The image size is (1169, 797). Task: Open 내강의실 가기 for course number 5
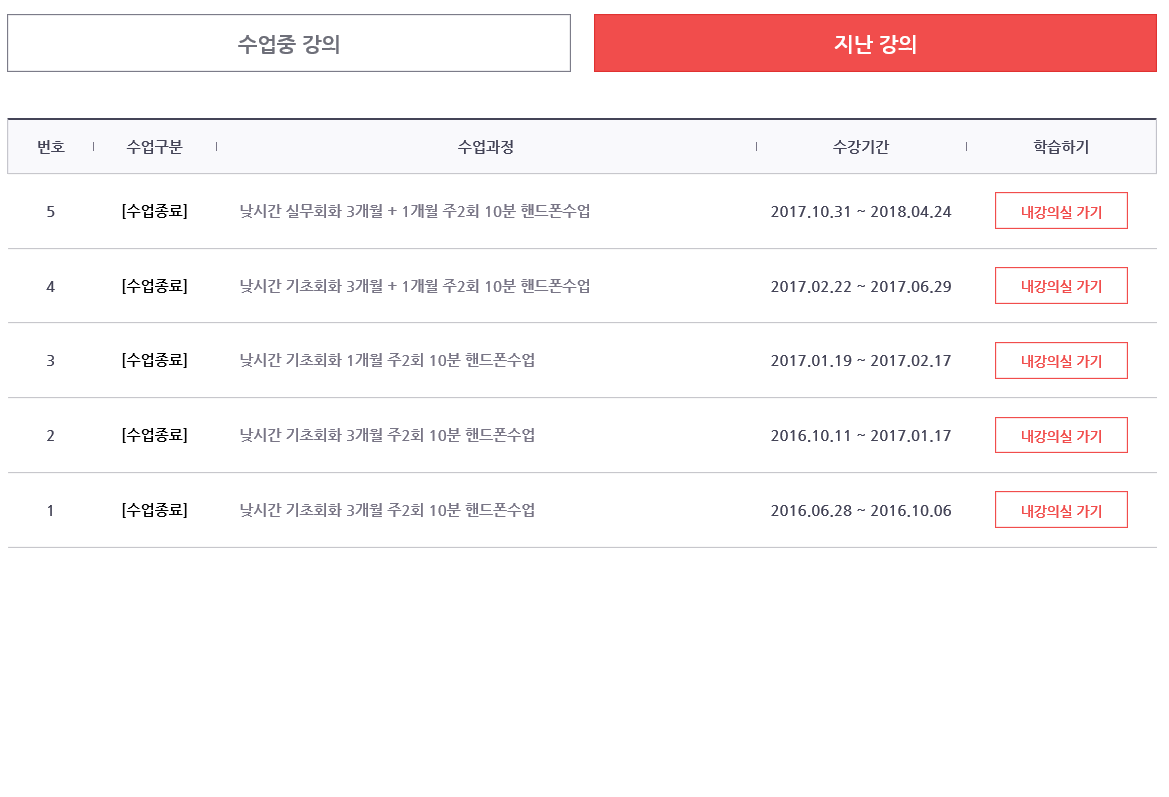click(1061, 212)
